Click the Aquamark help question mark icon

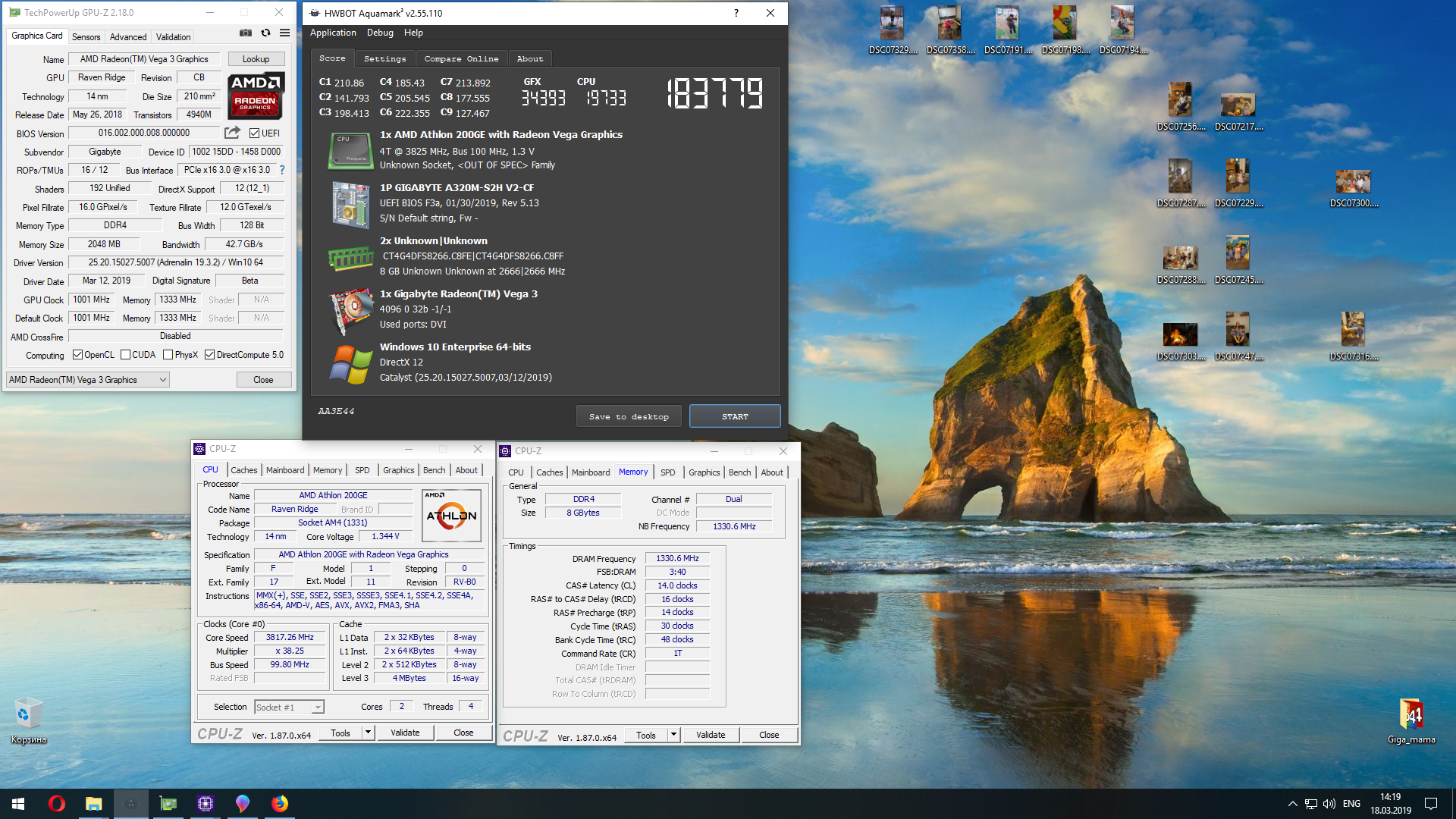736,13
